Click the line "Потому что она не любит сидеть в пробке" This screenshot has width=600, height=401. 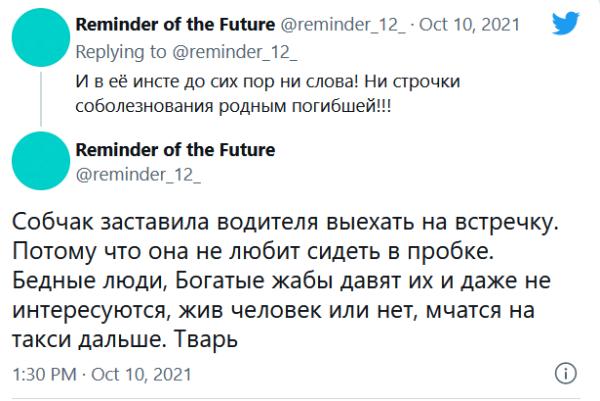[x=253, y=251]
